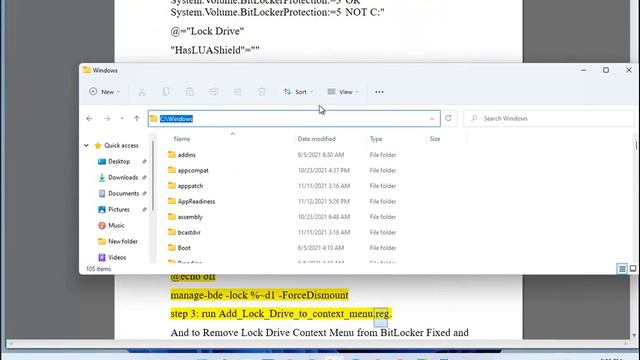This screenshot has width=640, height=360.
Task: Click the navigation pane scrollbar
Action: point(153,176)
